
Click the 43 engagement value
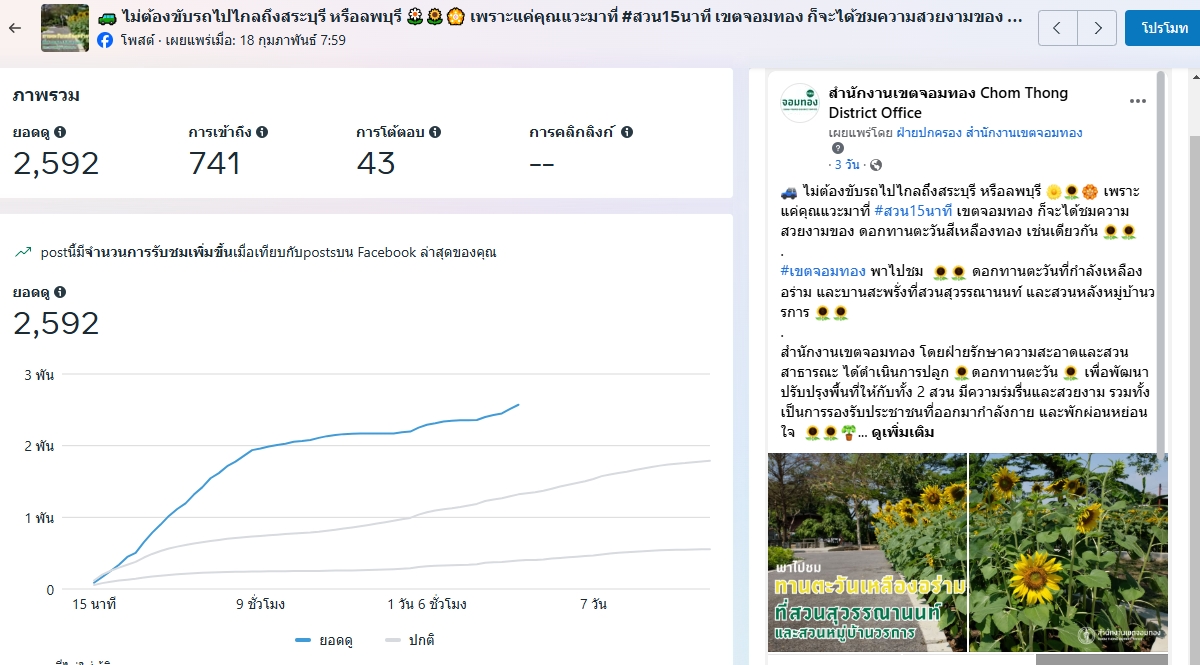pos(376,163)
